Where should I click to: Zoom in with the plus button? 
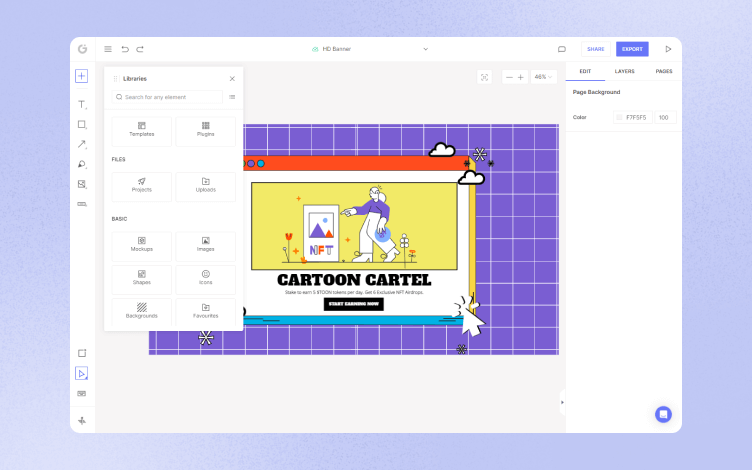[x=521, y=77]
